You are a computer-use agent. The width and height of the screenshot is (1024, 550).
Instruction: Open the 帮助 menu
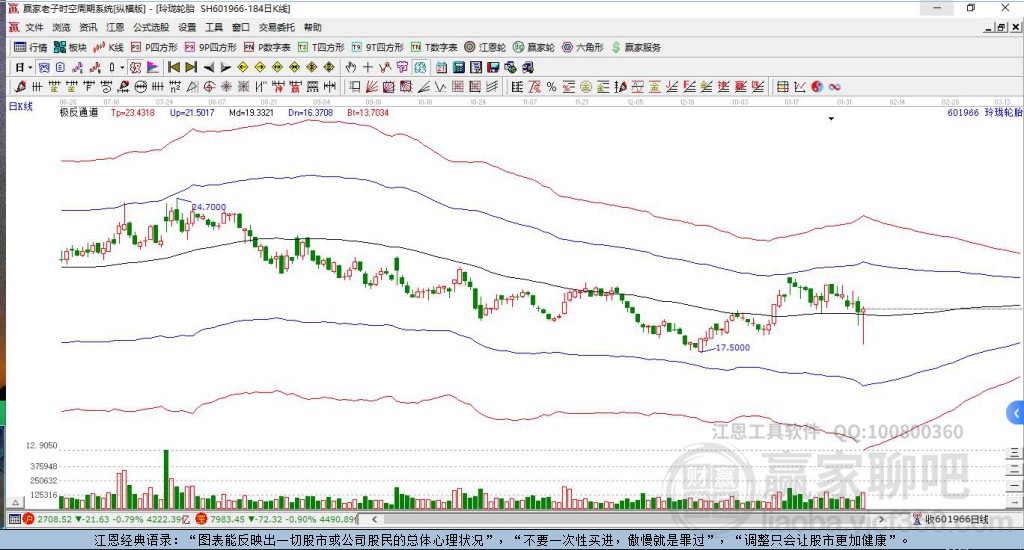tap(313, 27)
